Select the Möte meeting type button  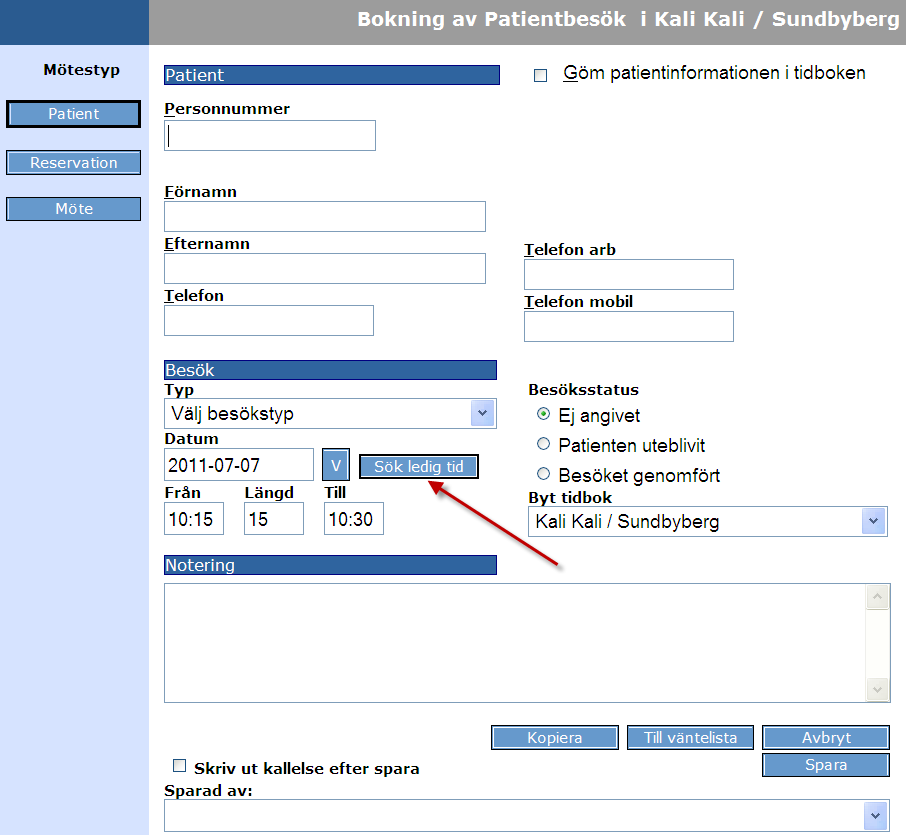[x=73, y=209]
